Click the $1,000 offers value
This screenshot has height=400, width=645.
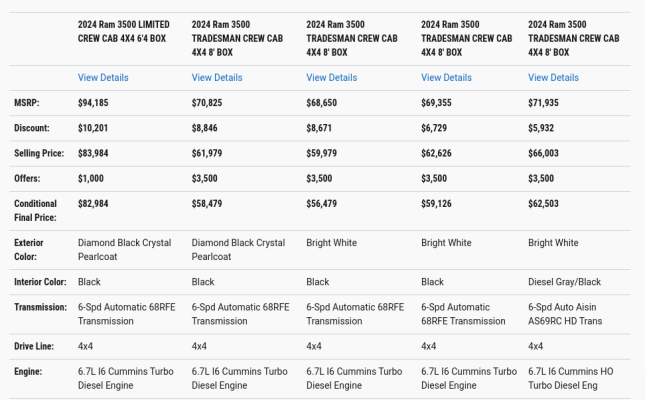click(90, 178)
